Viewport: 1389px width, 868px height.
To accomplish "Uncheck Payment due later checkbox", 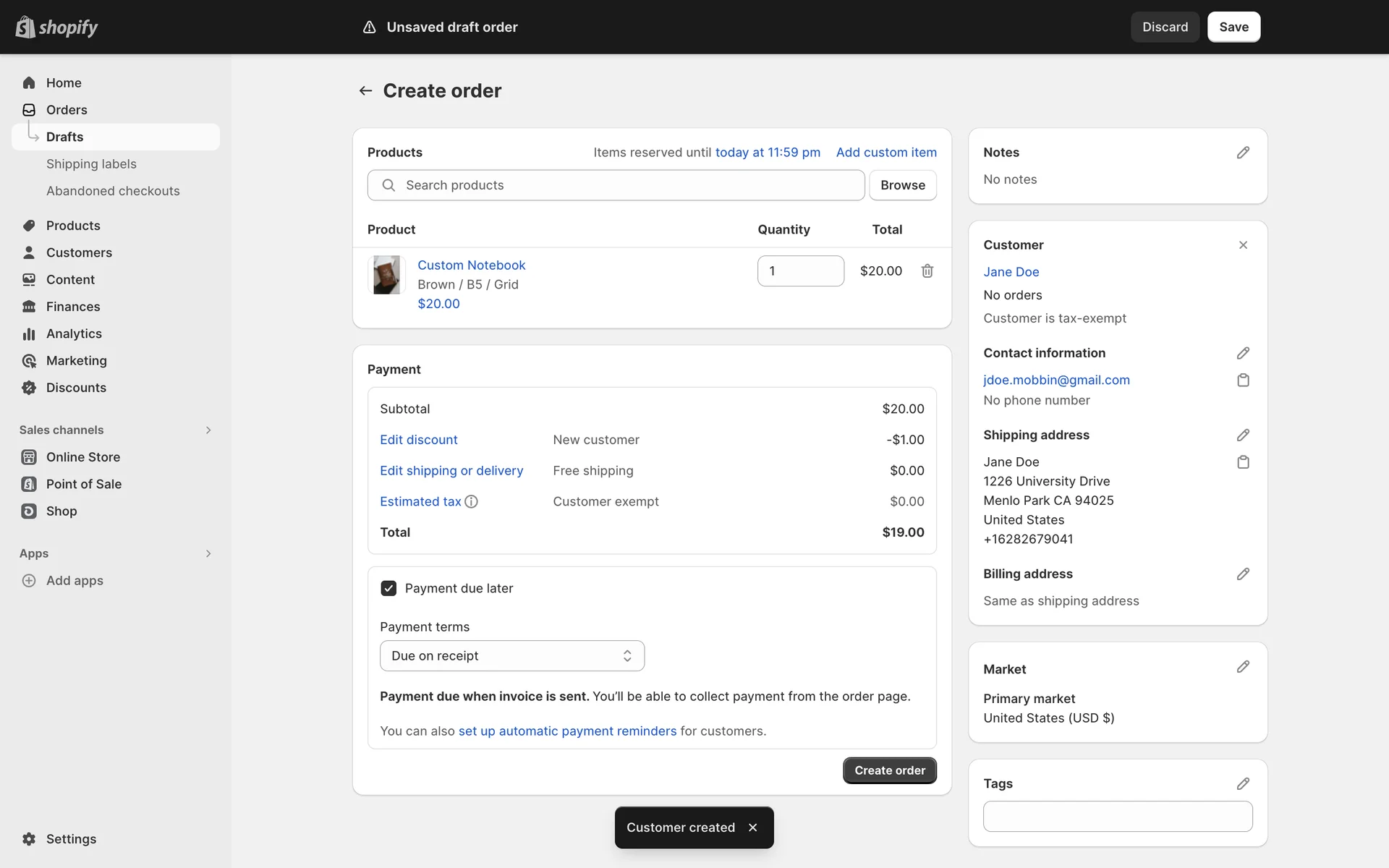I will click(x=388, y=588).
